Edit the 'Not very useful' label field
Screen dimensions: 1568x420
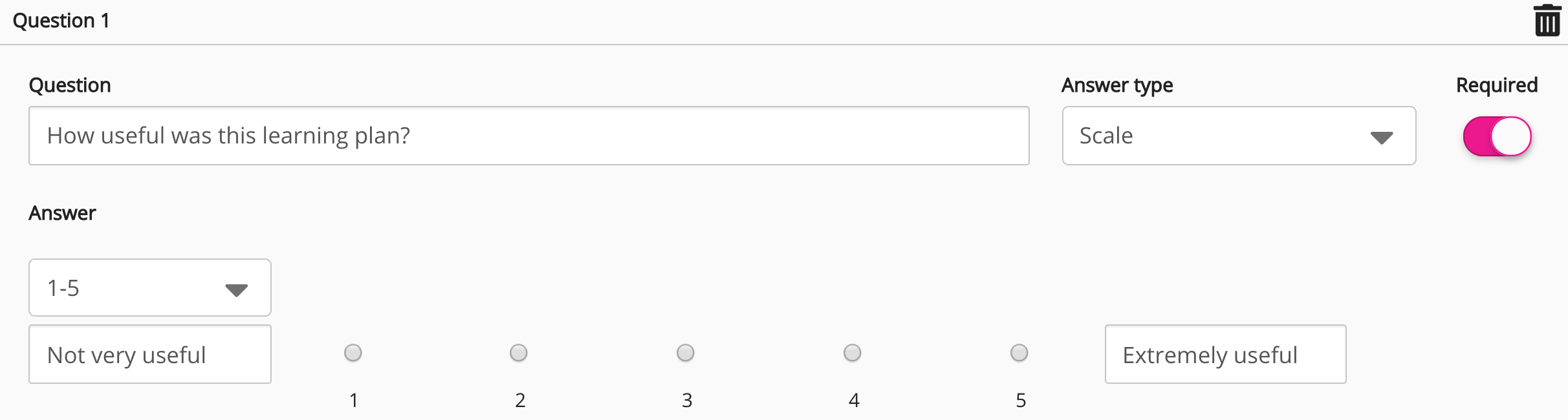click(x=149, y=354)
